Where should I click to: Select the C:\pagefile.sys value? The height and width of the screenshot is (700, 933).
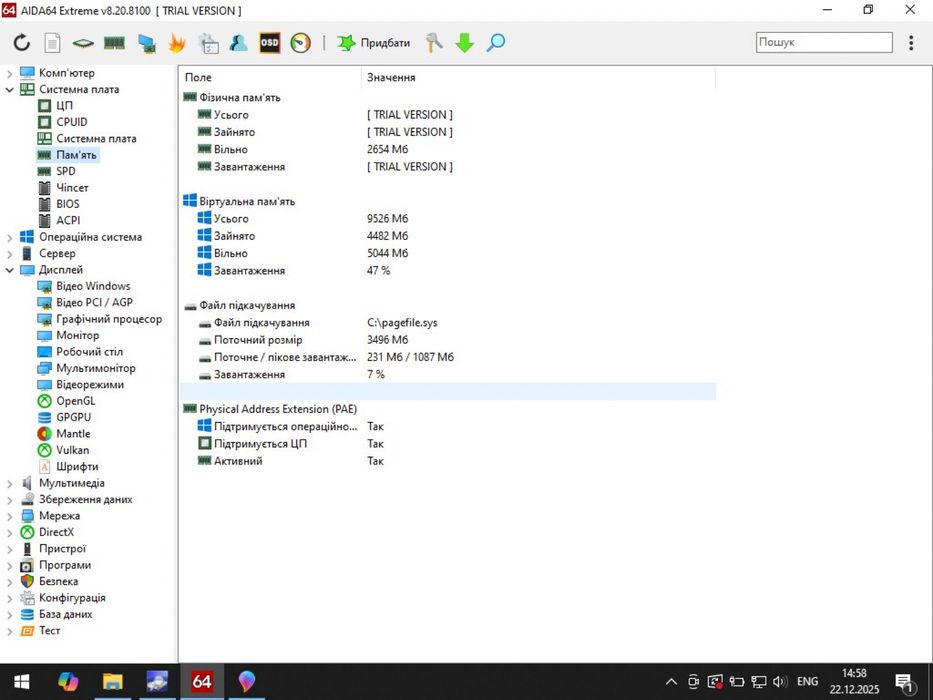(402, 323)
